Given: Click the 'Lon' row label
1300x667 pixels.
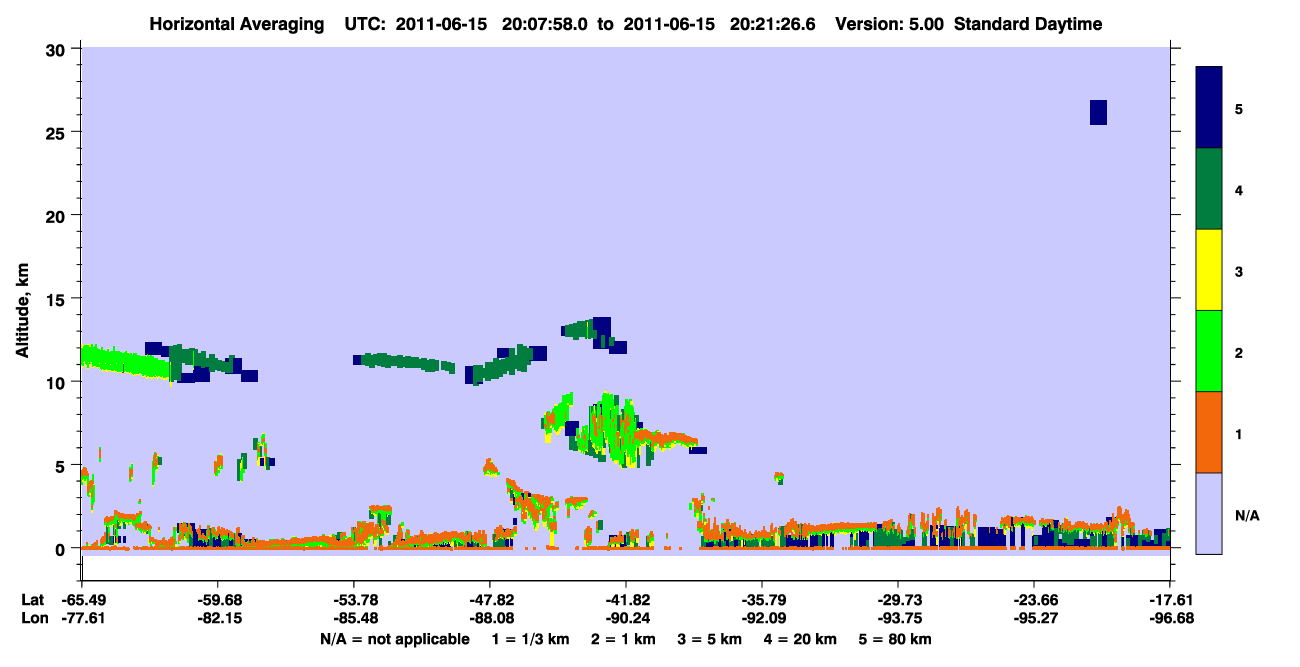Looking at the screenshot, I should point(33,618).
